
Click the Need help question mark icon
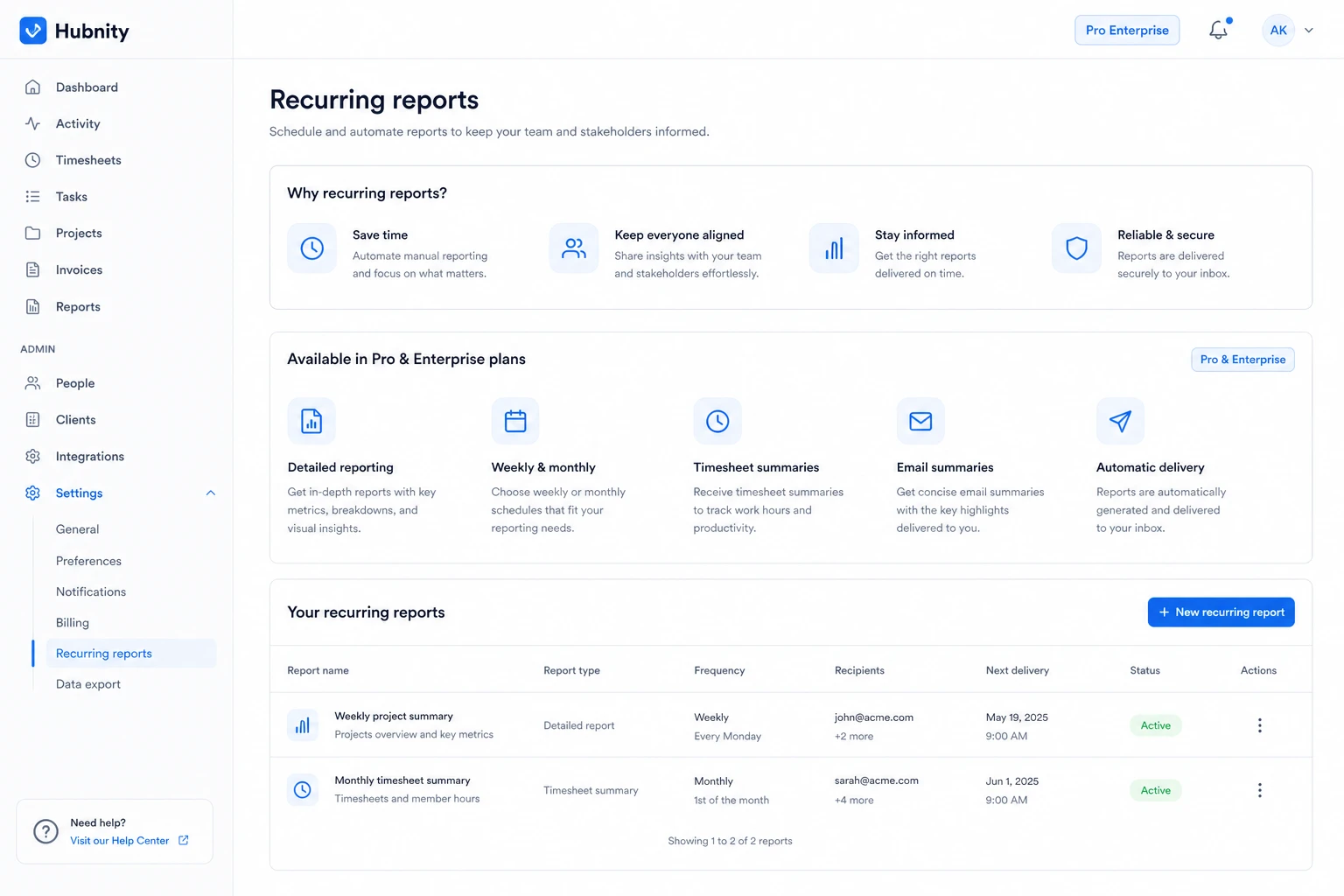pos(45,831)
